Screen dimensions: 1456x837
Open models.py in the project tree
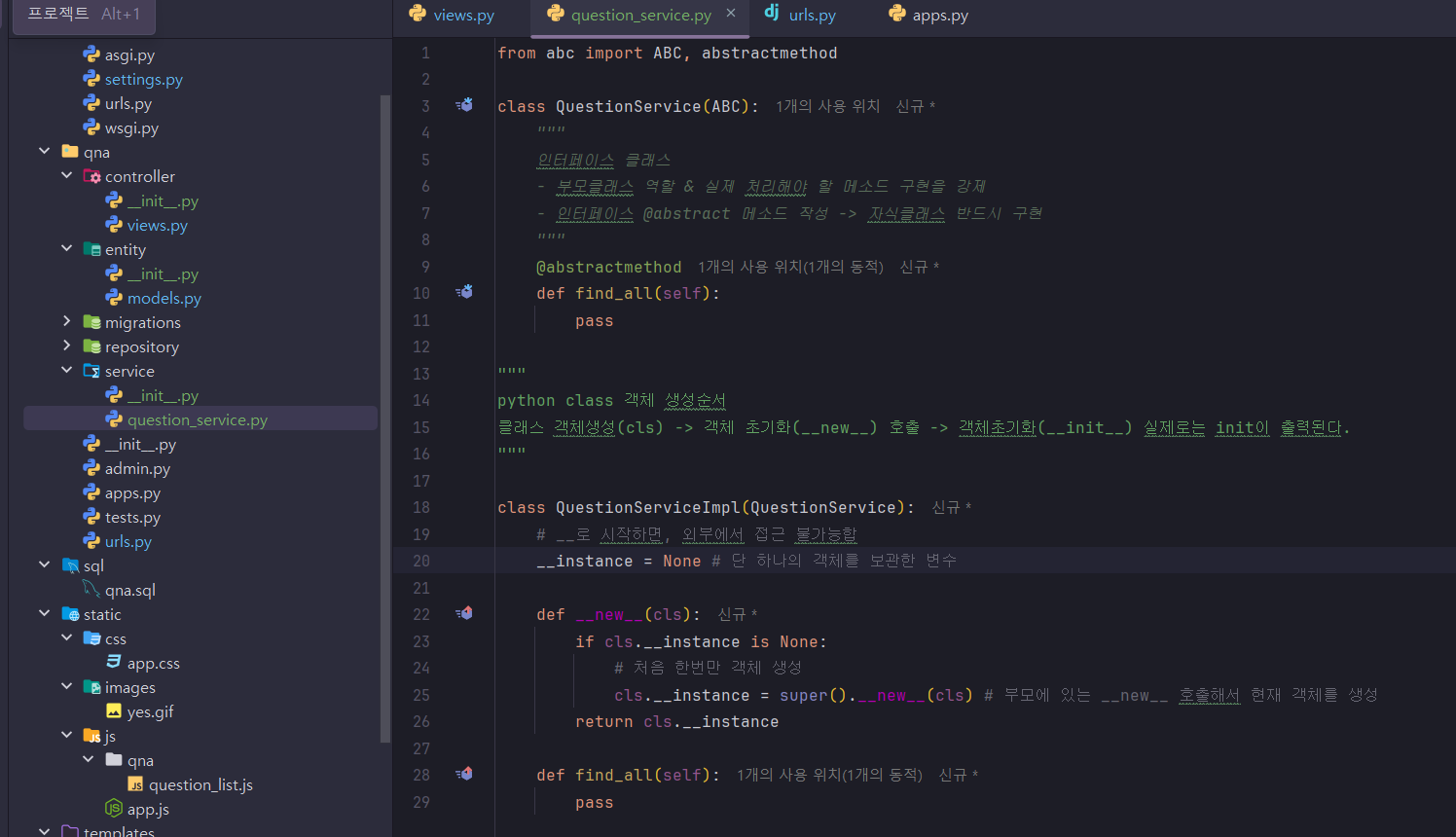point(164,298)
